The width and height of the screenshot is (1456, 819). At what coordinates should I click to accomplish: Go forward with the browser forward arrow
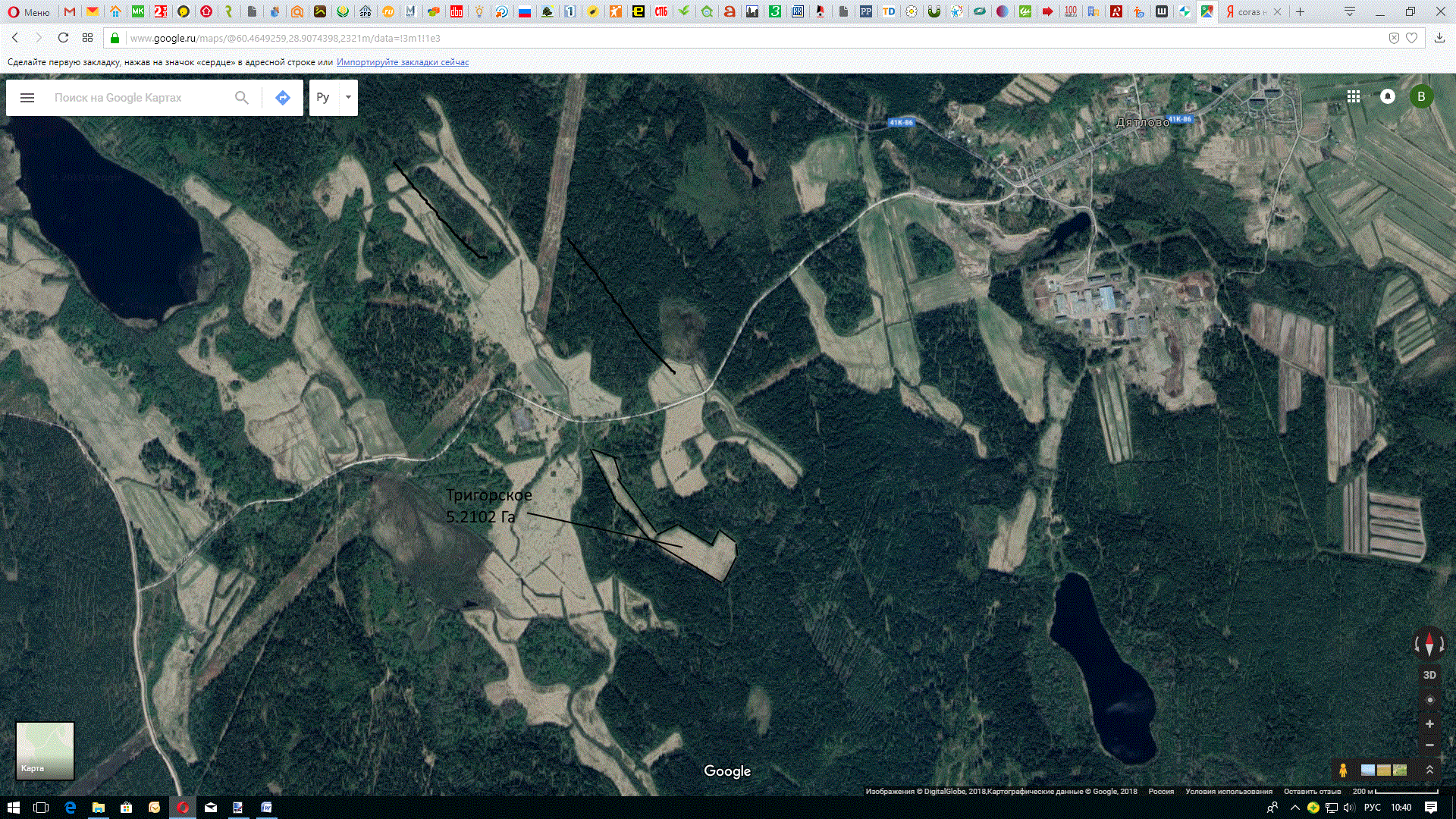(39, 38)
